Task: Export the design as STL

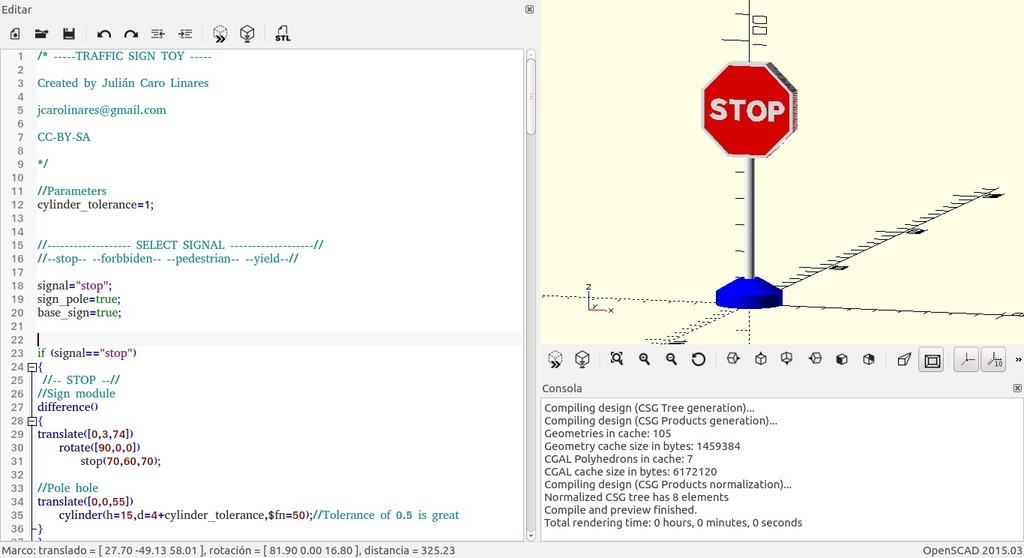Action: coord(283,34)
